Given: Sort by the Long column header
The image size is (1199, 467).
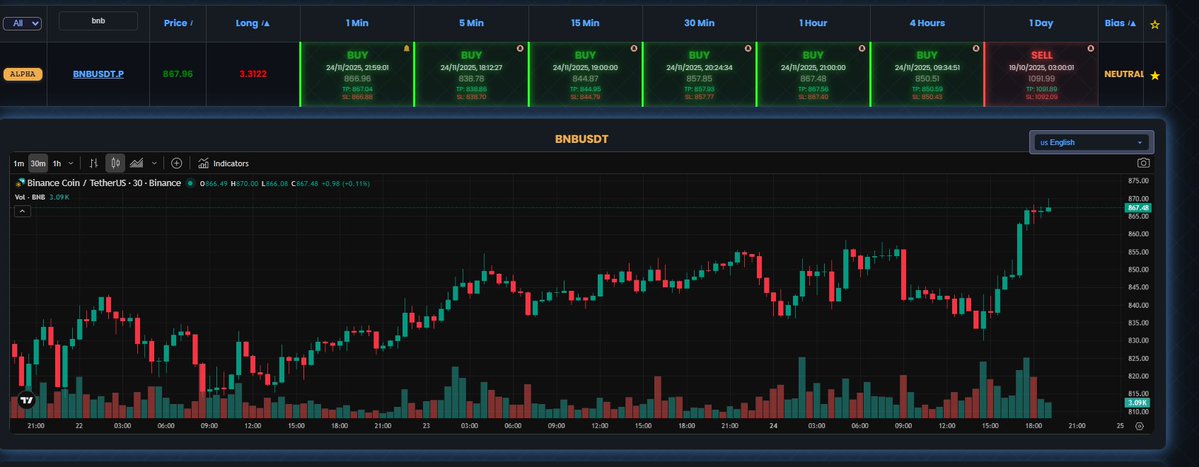Looking at the screenshot, I should [252, 23].
